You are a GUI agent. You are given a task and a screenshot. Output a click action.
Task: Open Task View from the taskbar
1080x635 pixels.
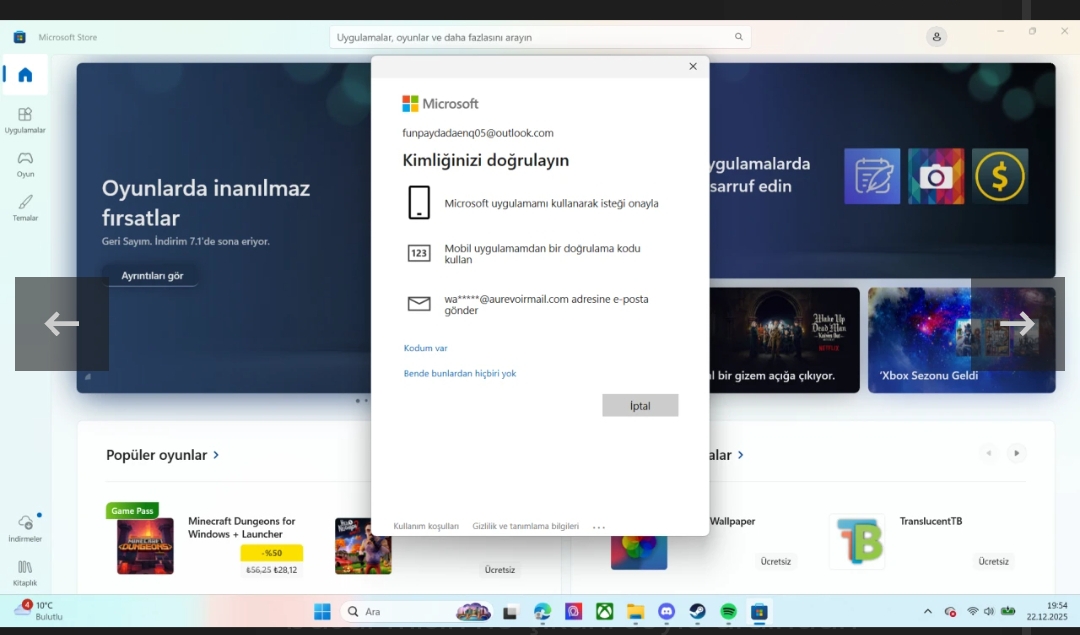click(510, 612)
